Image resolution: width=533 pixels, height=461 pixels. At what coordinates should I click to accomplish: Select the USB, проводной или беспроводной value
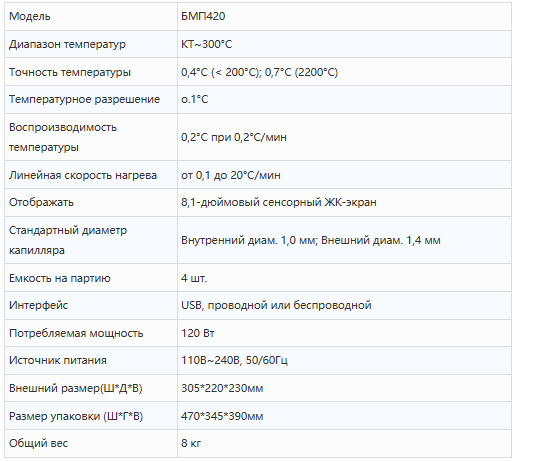tap(276, 305)
